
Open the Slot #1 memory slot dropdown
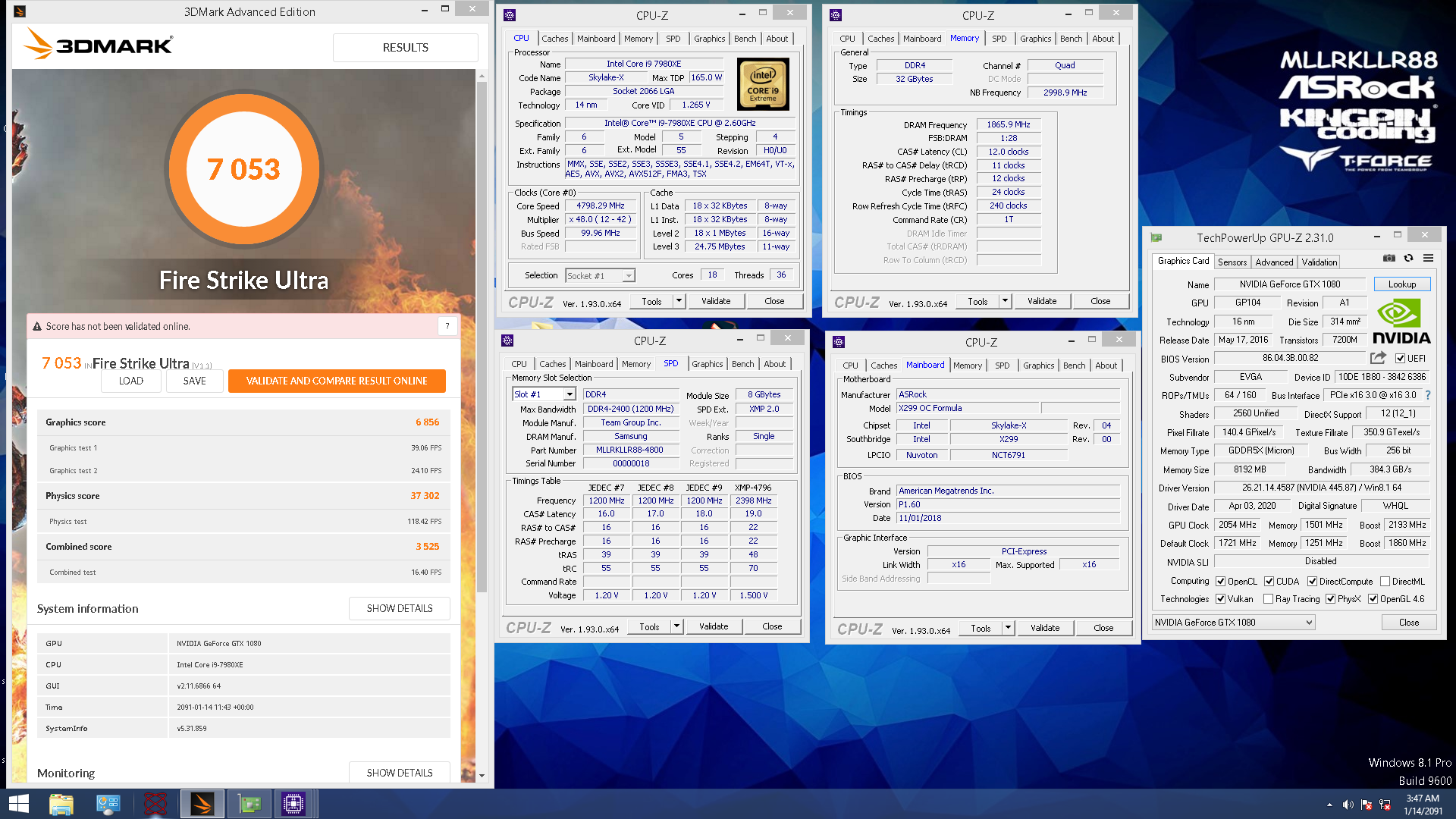click(544, 394)
